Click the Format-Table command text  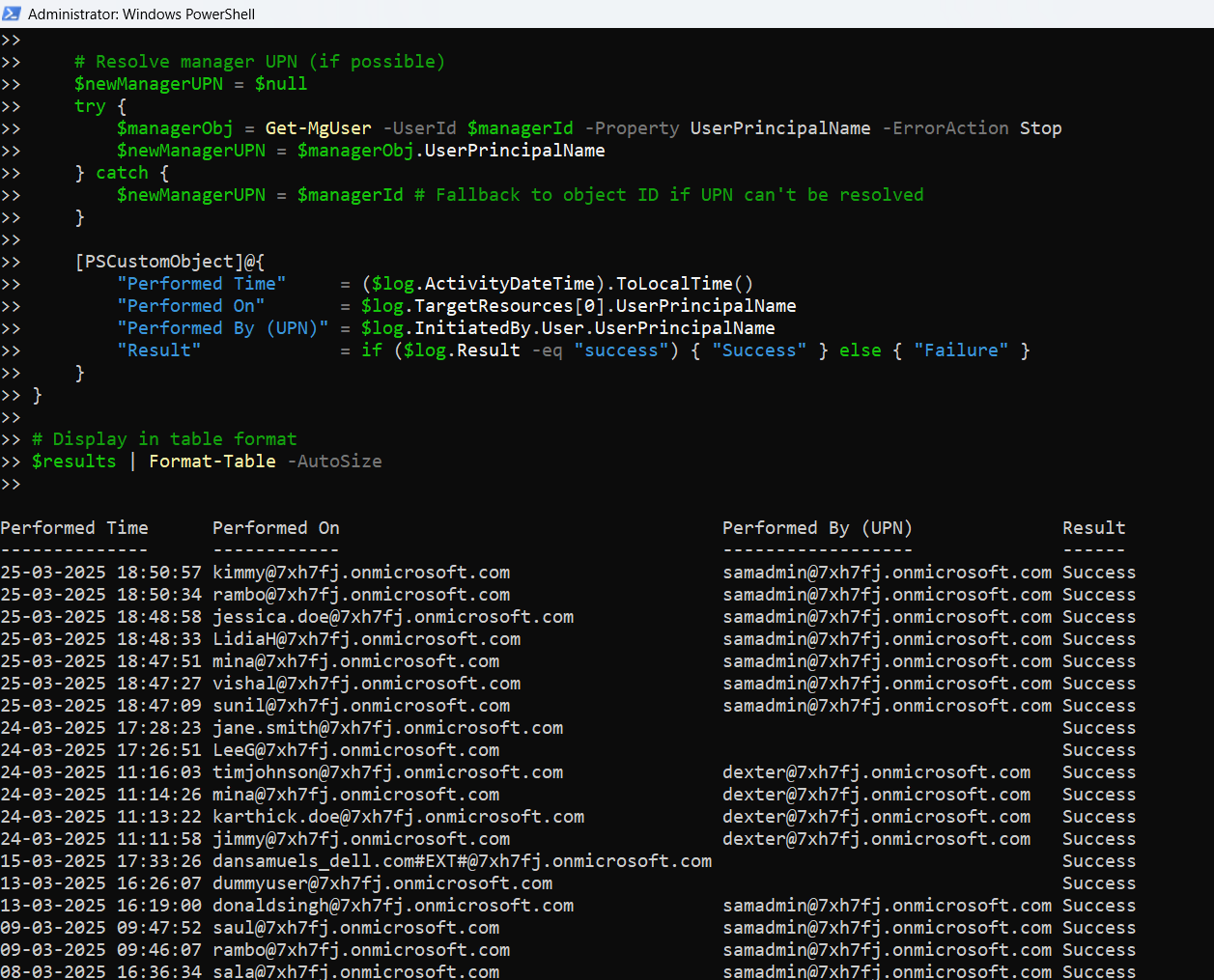pos(212,462)
